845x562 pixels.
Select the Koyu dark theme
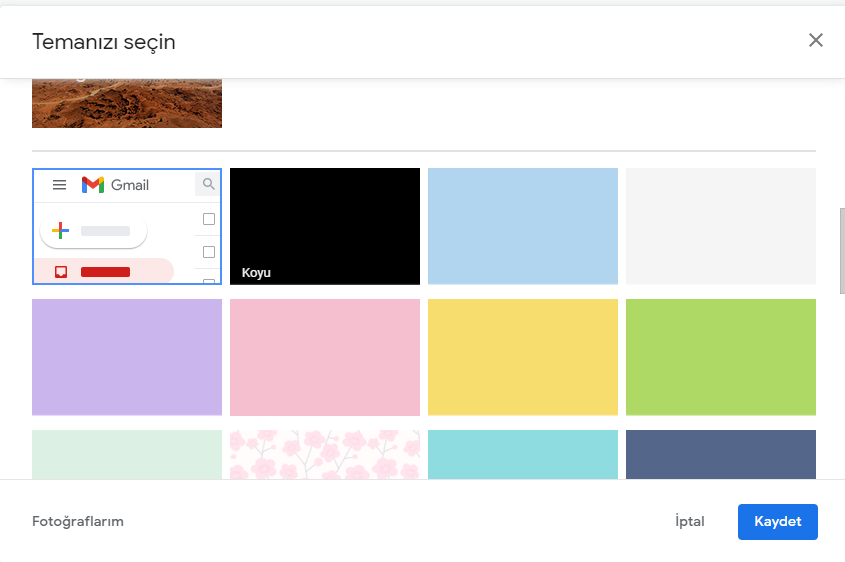click(x=325, y=226)
